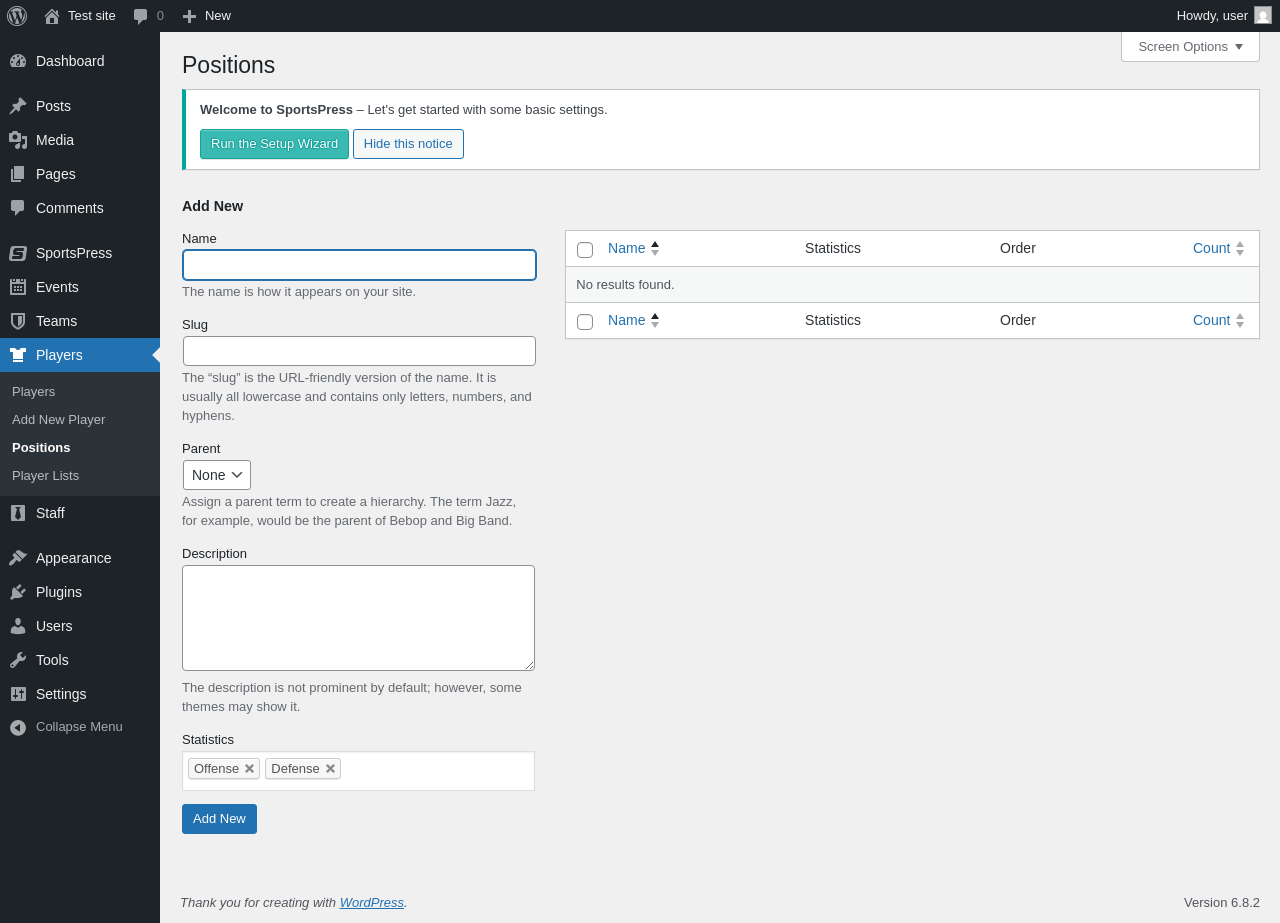1280x923 pixels.
Task: Click the Add New submit button
Action: pyautogui.click(x=219, y=819)
